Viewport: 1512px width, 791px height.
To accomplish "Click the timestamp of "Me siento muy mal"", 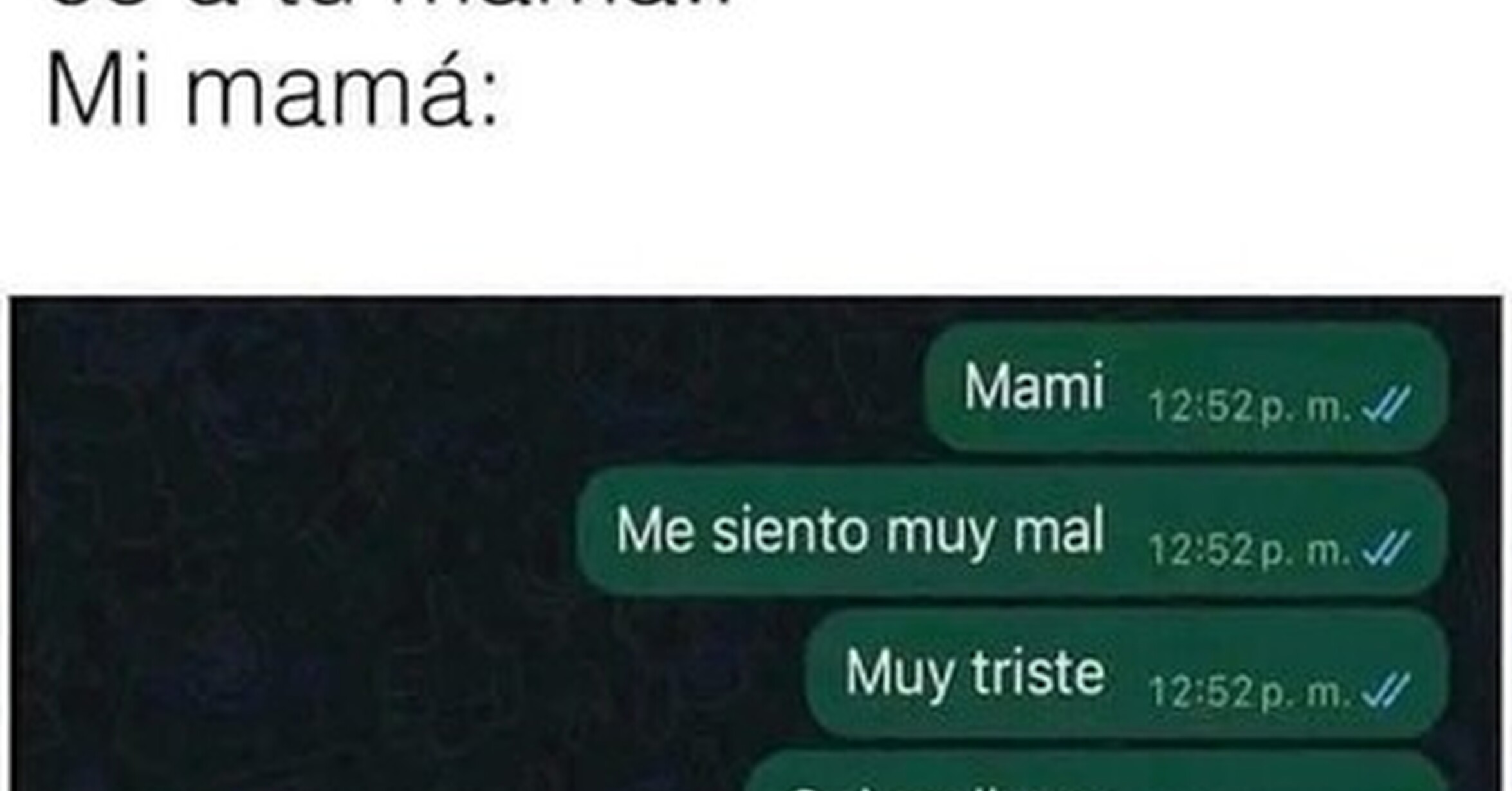I will tap(1249, 550).
